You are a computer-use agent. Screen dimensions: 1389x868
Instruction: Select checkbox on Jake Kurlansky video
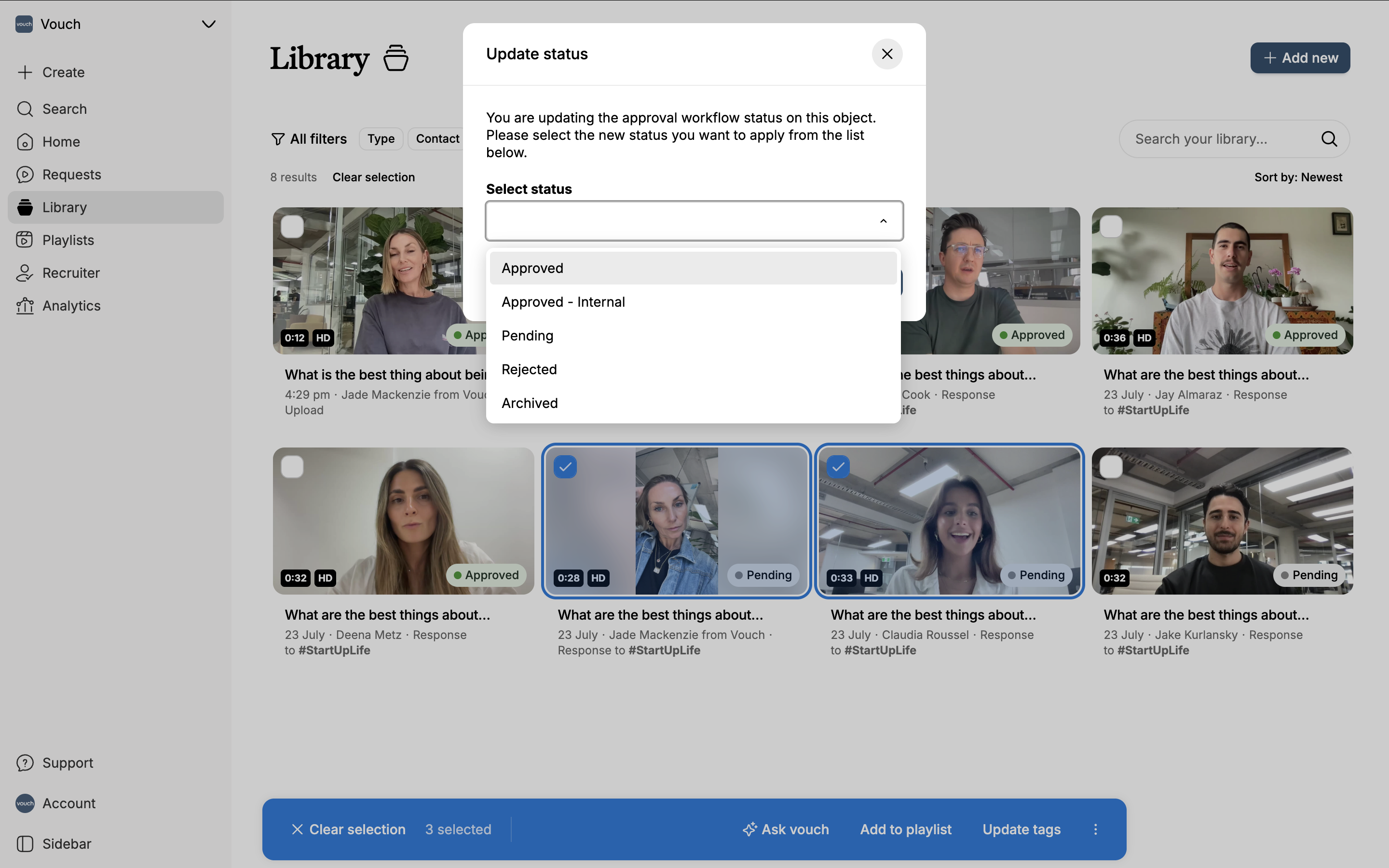1111,467
